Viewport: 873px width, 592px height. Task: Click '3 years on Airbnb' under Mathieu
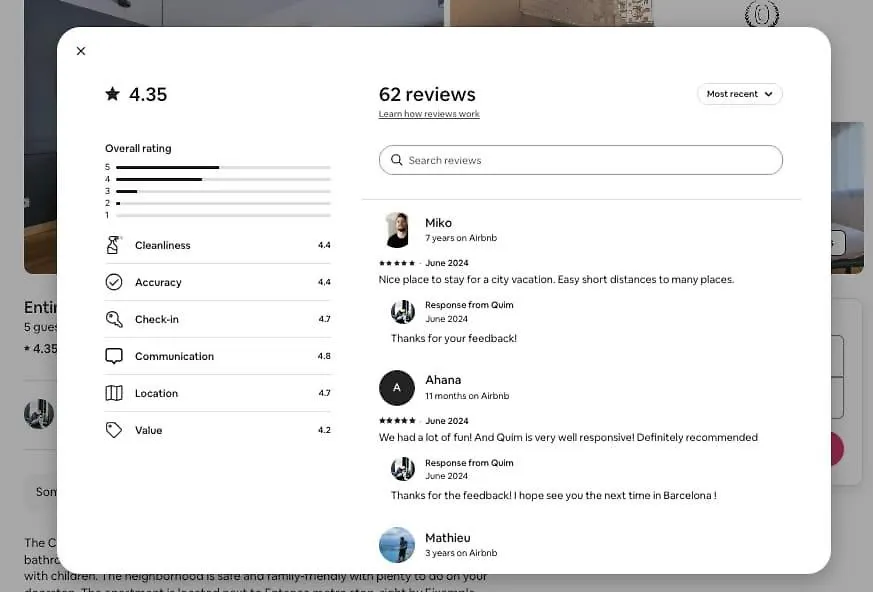[x=461, y=553]
